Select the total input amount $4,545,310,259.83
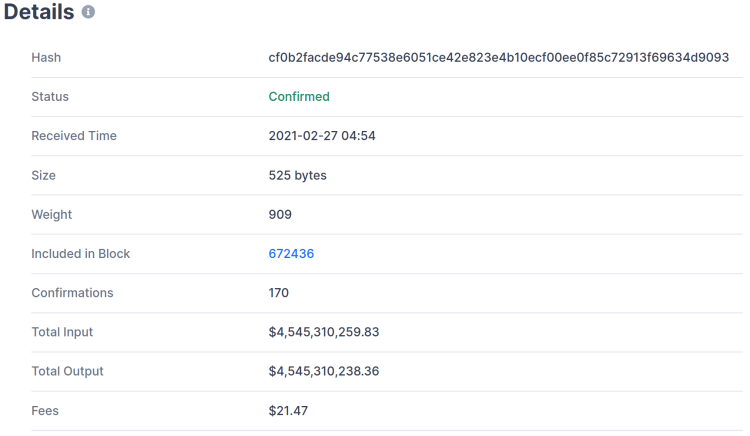This screenshot has height=436, width=750. point(324,332)
